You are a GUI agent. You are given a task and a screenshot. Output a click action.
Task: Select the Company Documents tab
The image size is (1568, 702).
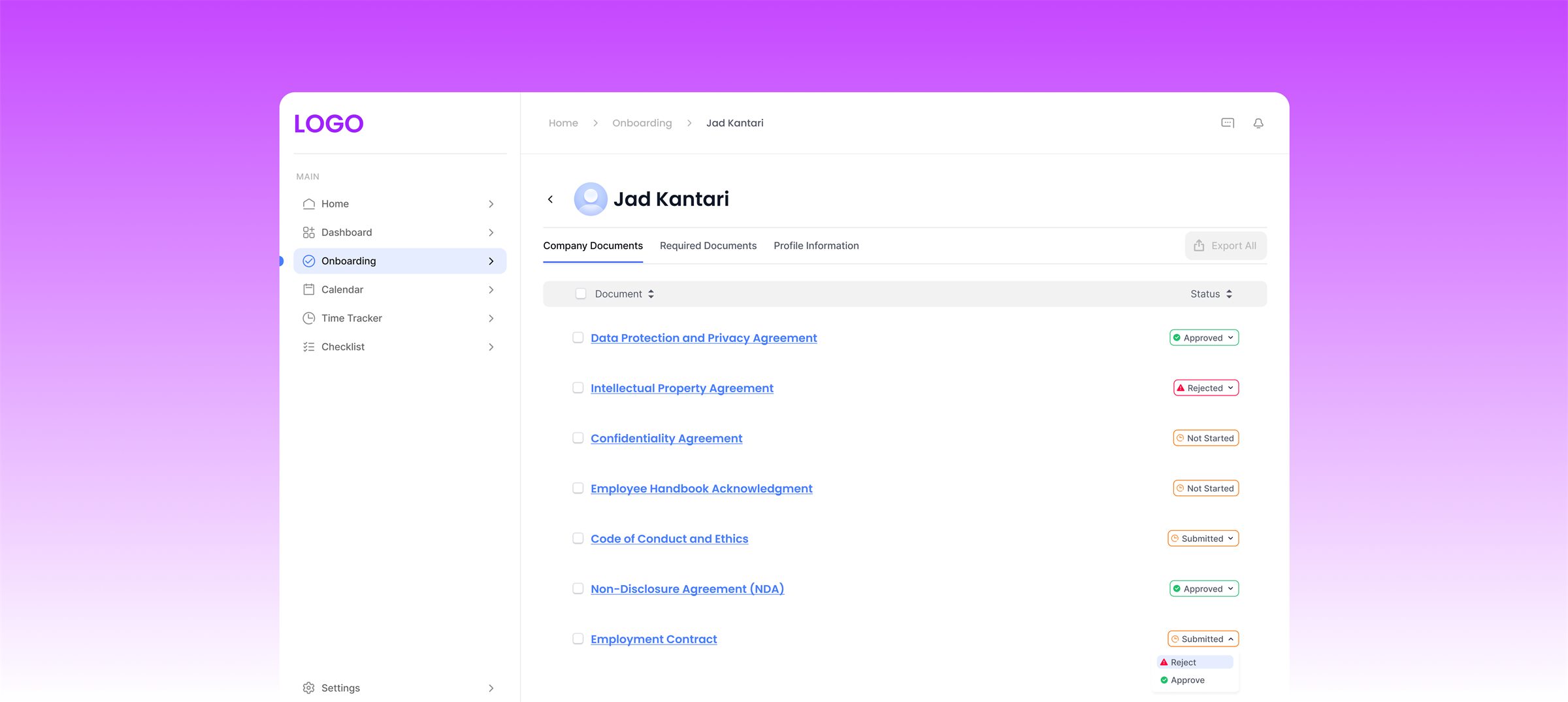(x=593, y=246)
